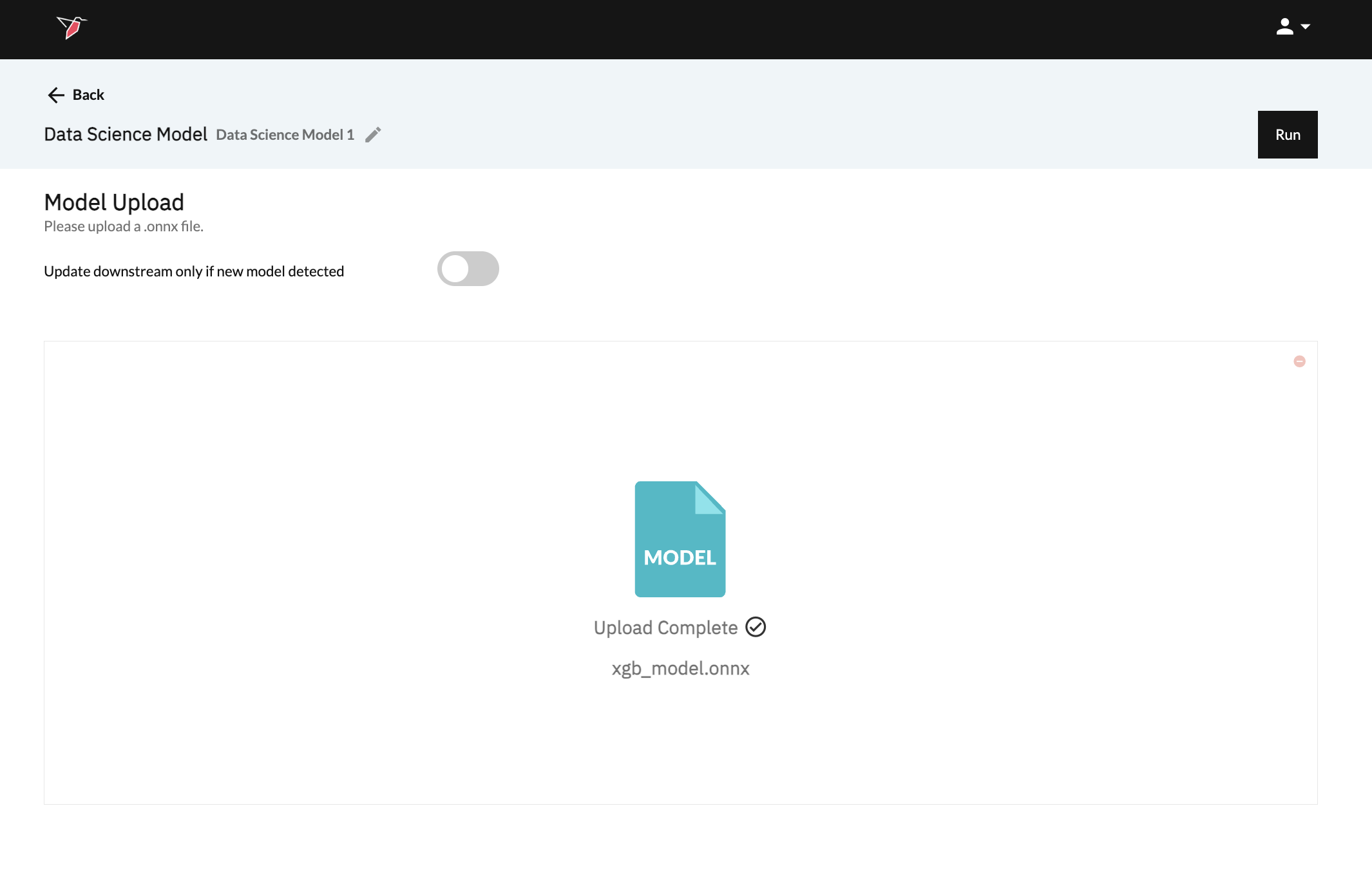Expand the account dropdown caret

(x=1306, y=27)
